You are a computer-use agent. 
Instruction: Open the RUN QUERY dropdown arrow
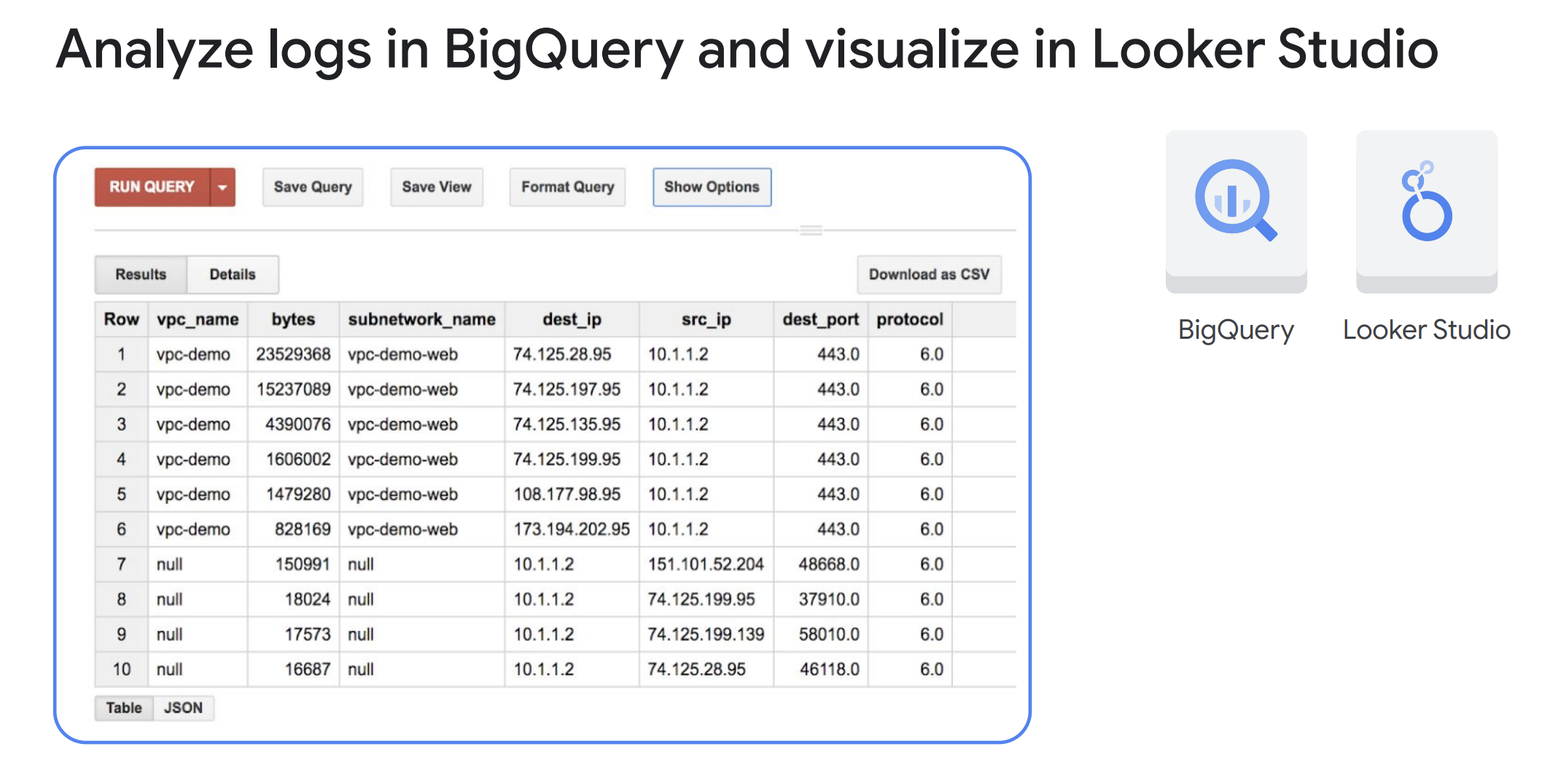(x=222, y=187)
